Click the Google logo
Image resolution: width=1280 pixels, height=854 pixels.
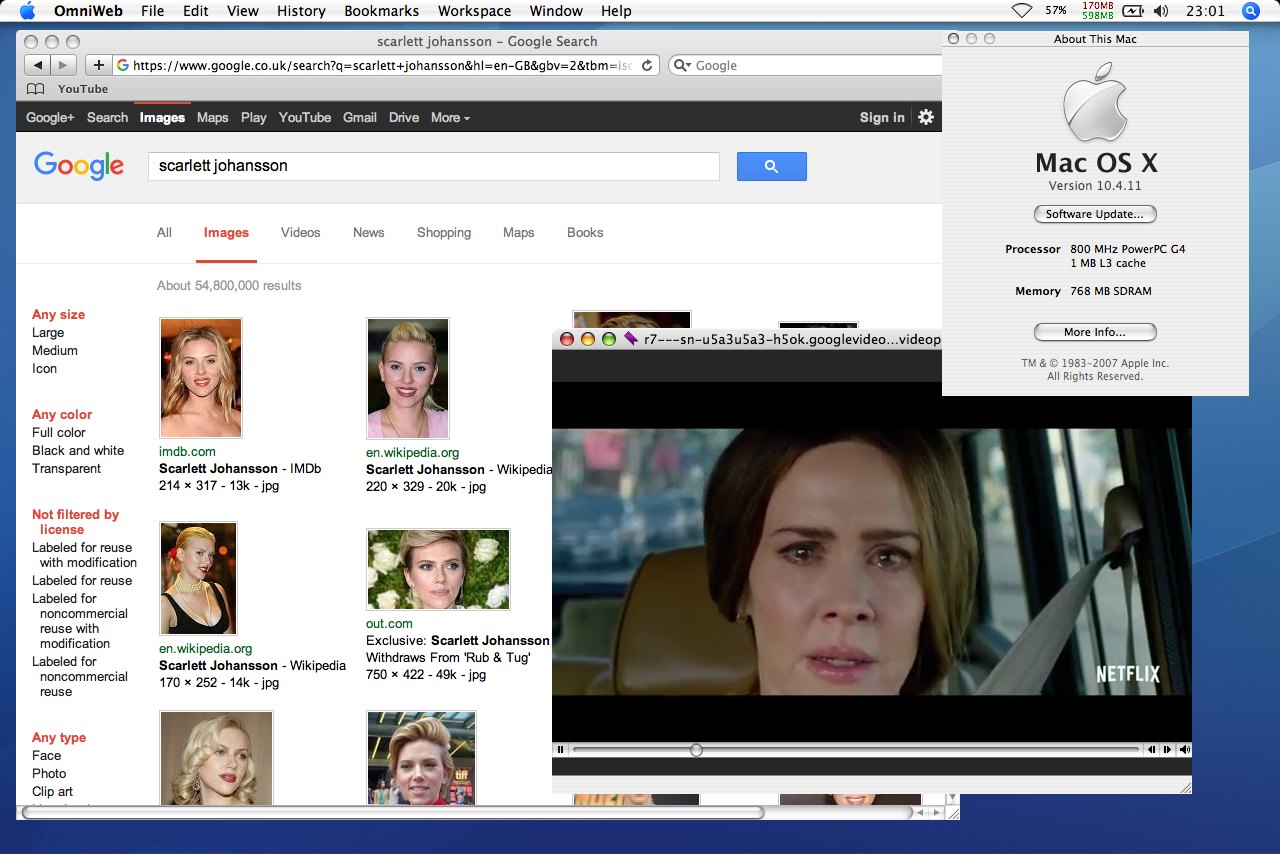click(x=79, y=165)
